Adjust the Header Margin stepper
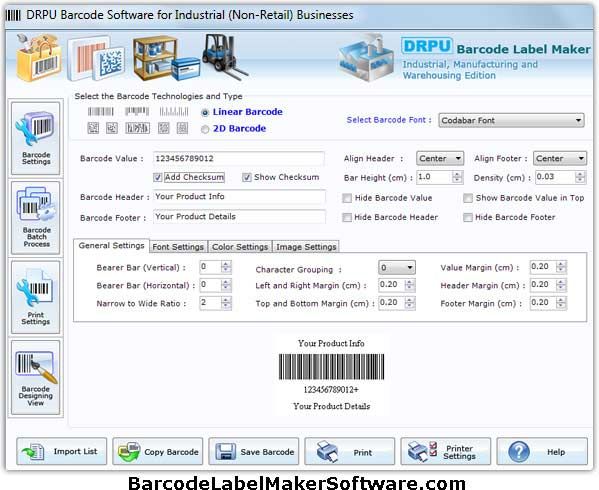 click(561, 285)
